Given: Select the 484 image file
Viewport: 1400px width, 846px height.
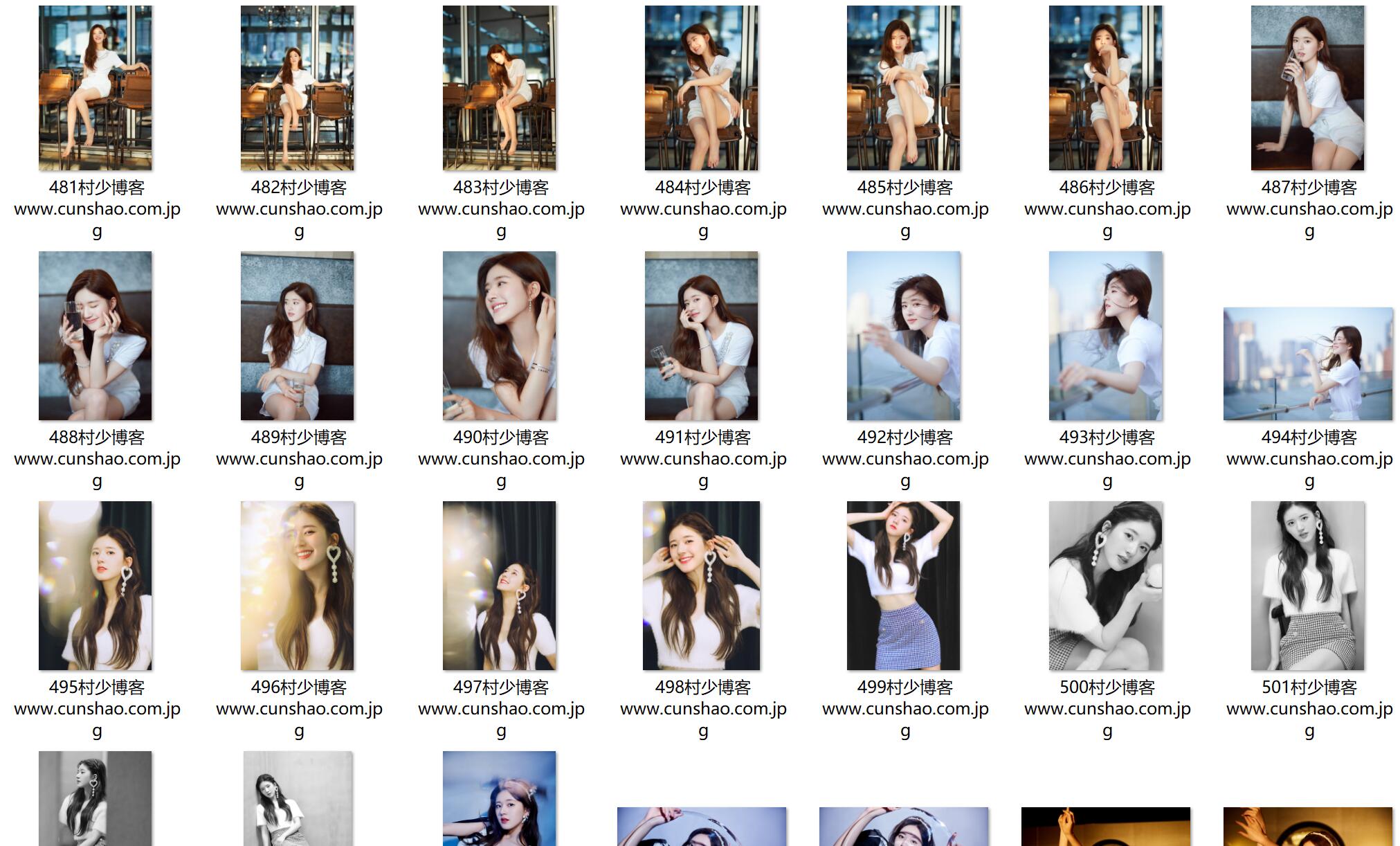Looking at the screenshot, I should coord(702,88).
